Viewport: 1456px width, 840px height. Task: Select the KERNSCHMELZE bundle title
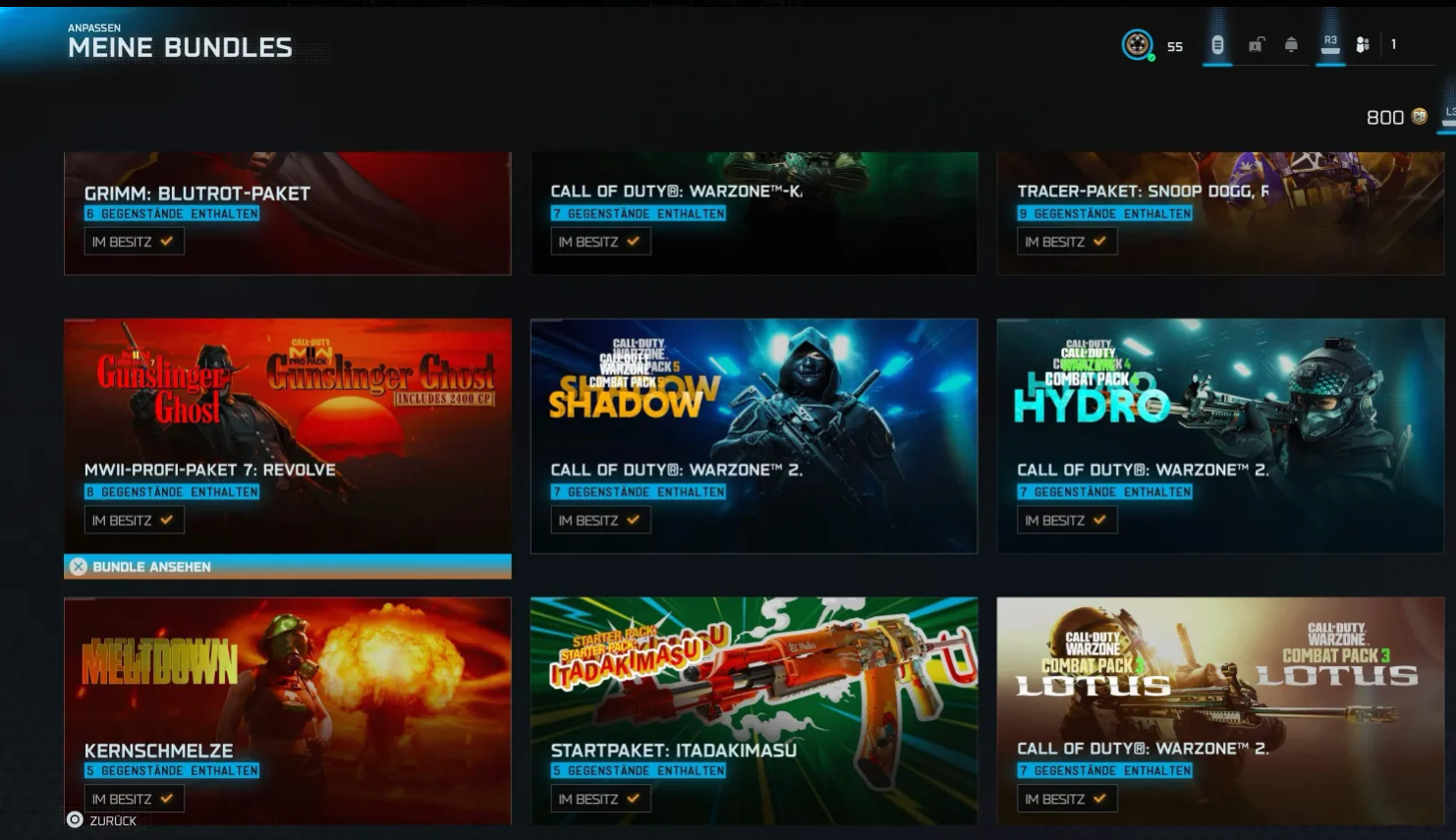pos(159,751)
